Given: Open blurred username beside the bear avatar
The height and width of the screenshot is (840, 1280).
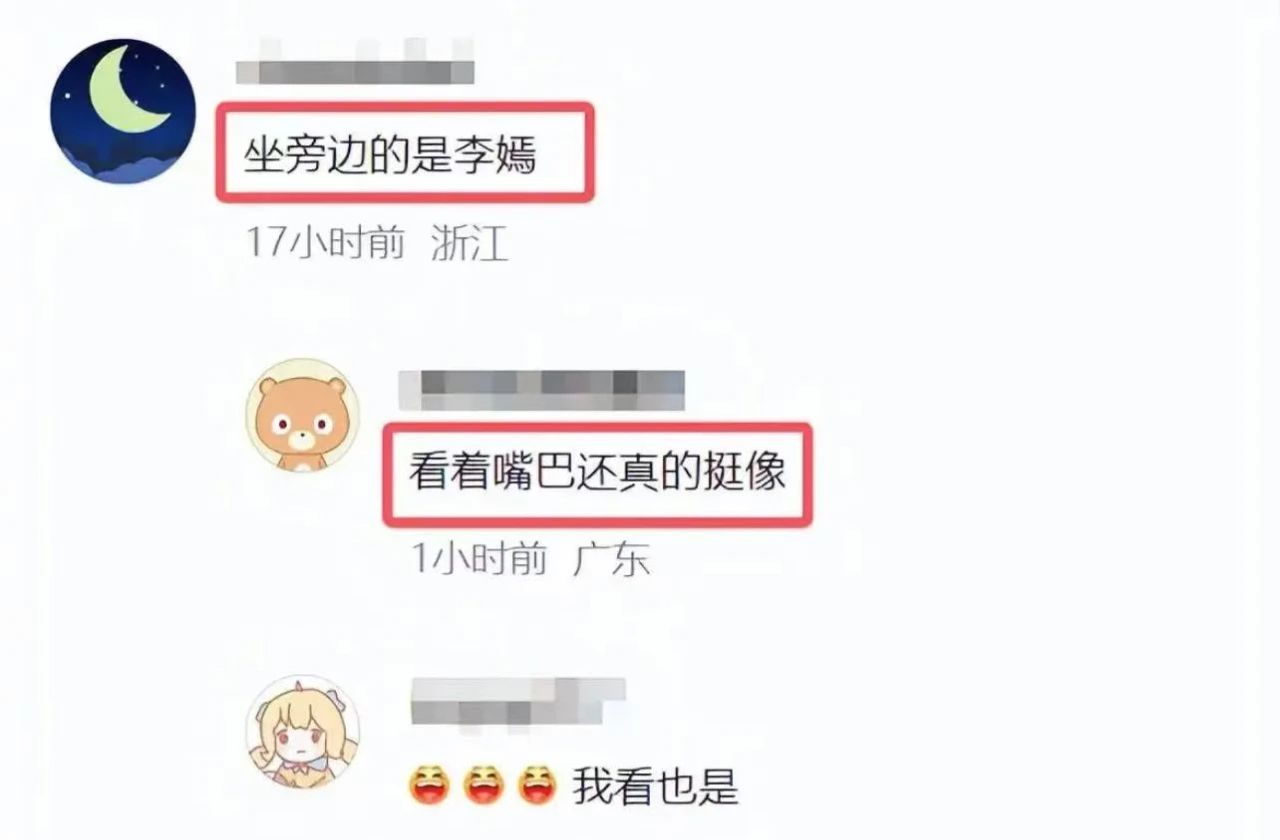Looking at the screenshot, I should pos(541,389).
